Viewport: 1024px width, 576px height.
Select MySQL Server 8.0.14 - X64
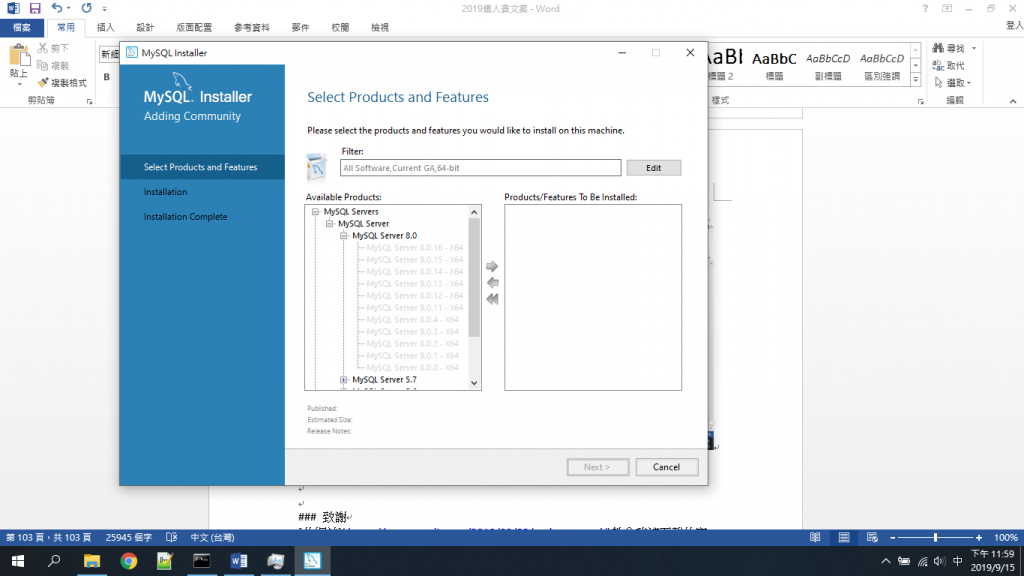pyautogui.click(x=415, y=272)
